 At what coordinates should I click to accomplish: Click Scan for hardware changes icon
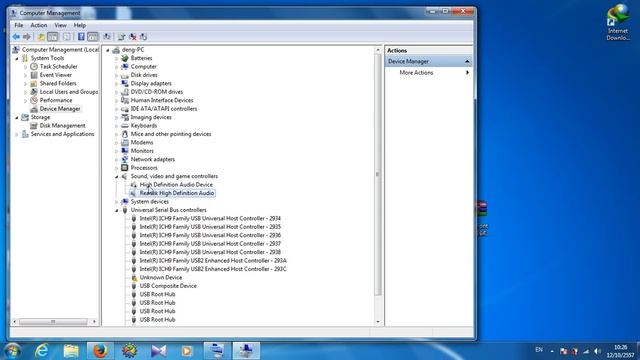coord(107,37)
